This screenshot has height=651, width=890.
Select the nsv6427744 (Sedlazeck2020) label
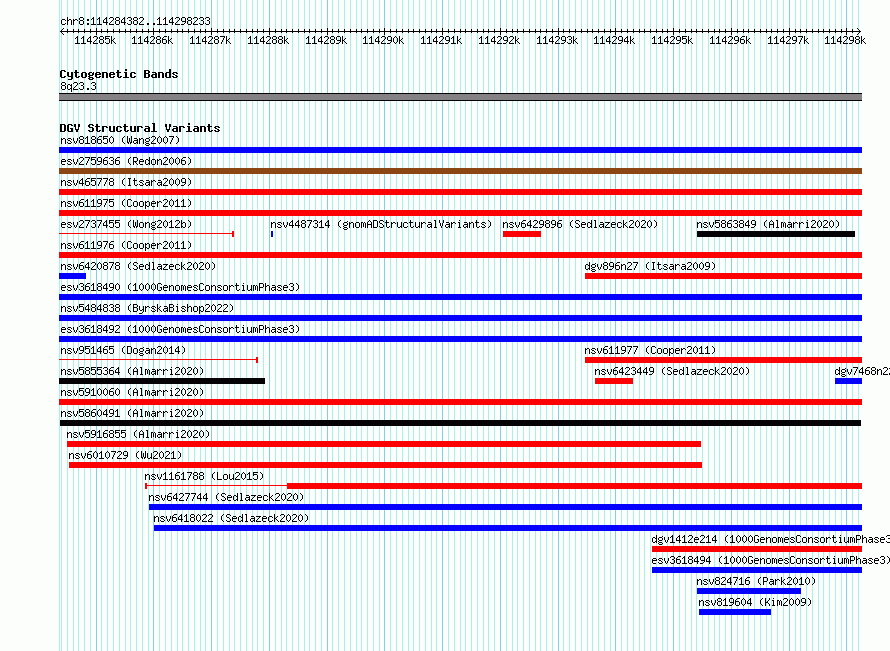[226, 497]
